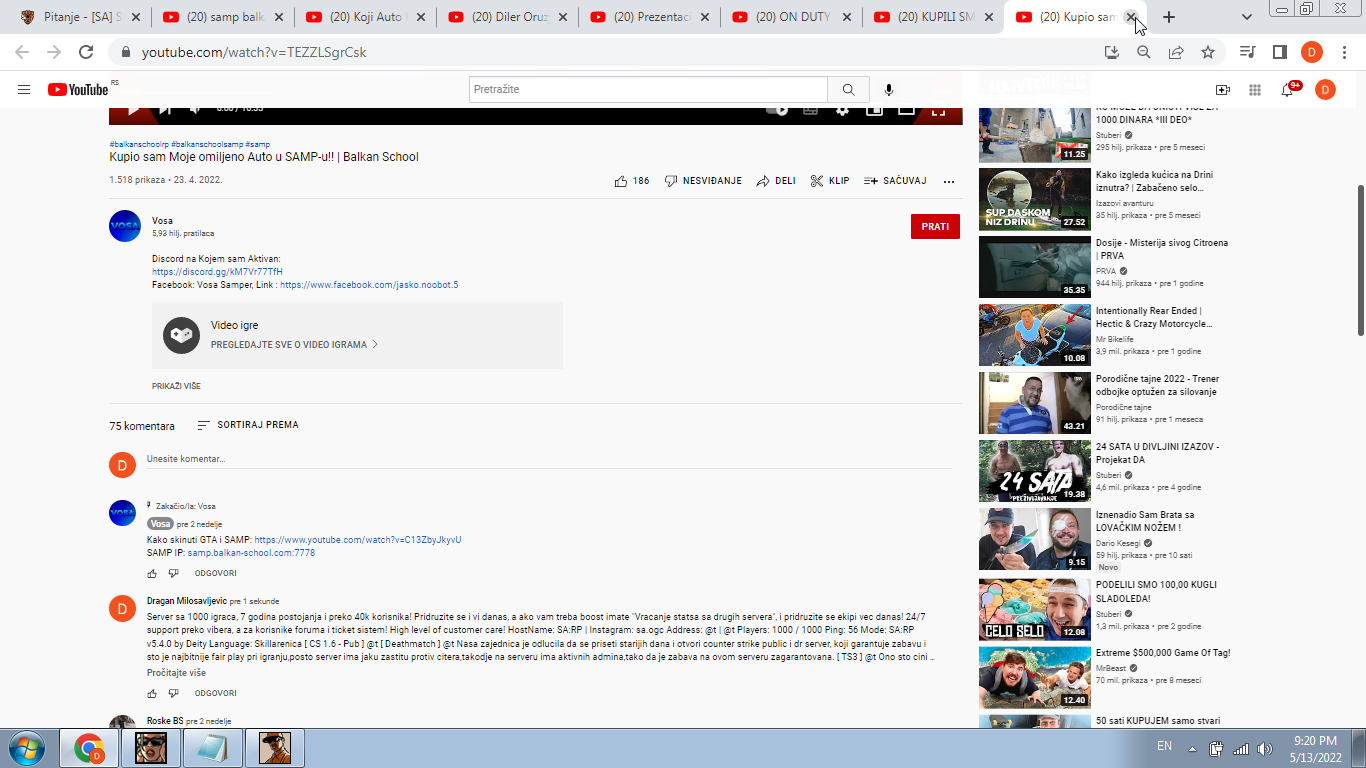Open the facebook.com/jasko.noobot.5 link
Viewport: 1366px width, 768px height.
tap(369, 285)
